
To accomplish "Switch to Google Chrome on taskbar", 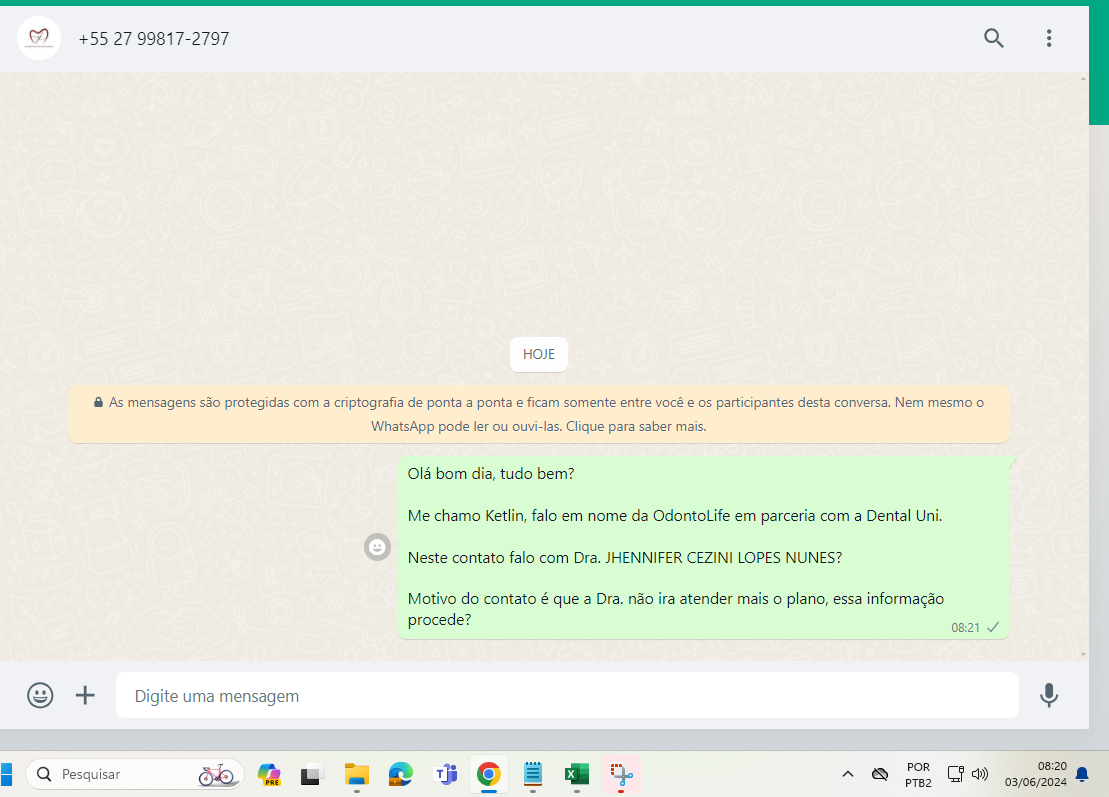I will pos(489,774).
